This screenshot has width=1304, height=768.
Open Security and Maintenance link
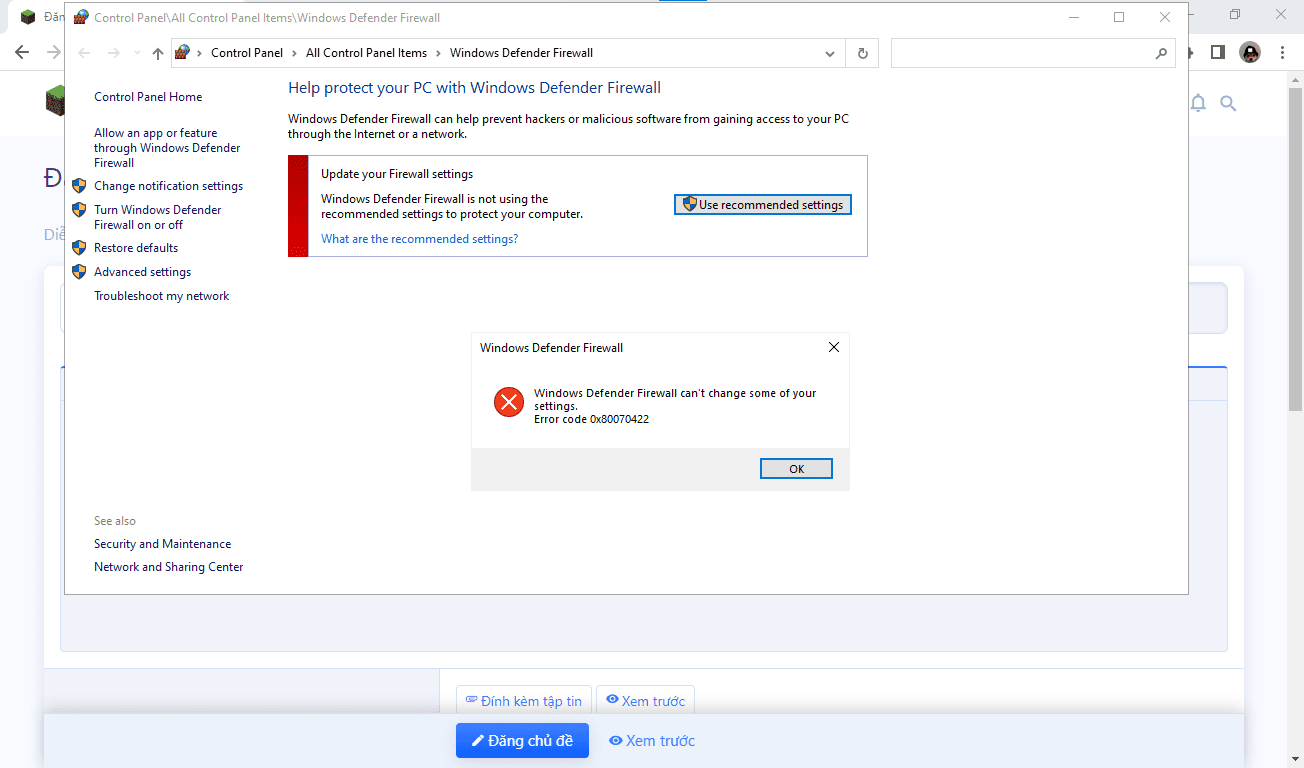click(162, 544)
